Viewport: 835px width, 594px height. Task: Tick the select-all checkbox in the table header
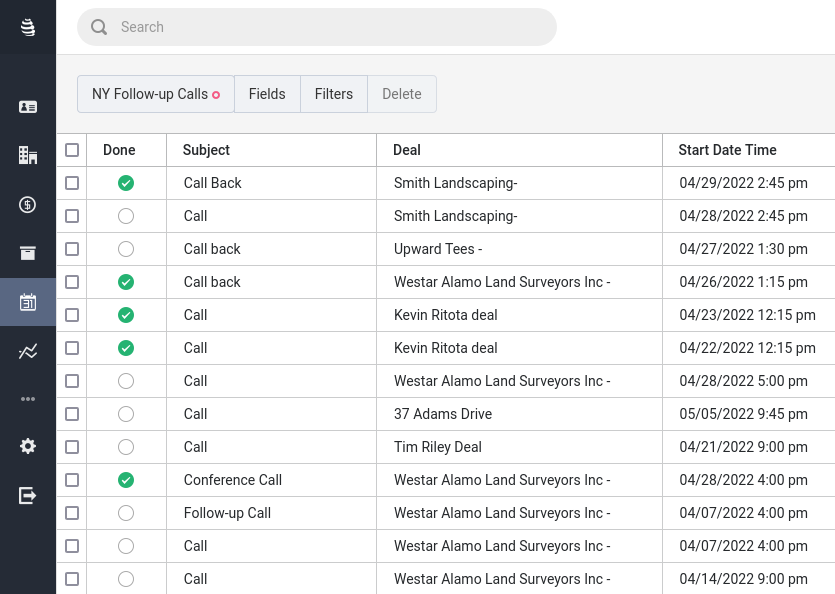[72, 150]
